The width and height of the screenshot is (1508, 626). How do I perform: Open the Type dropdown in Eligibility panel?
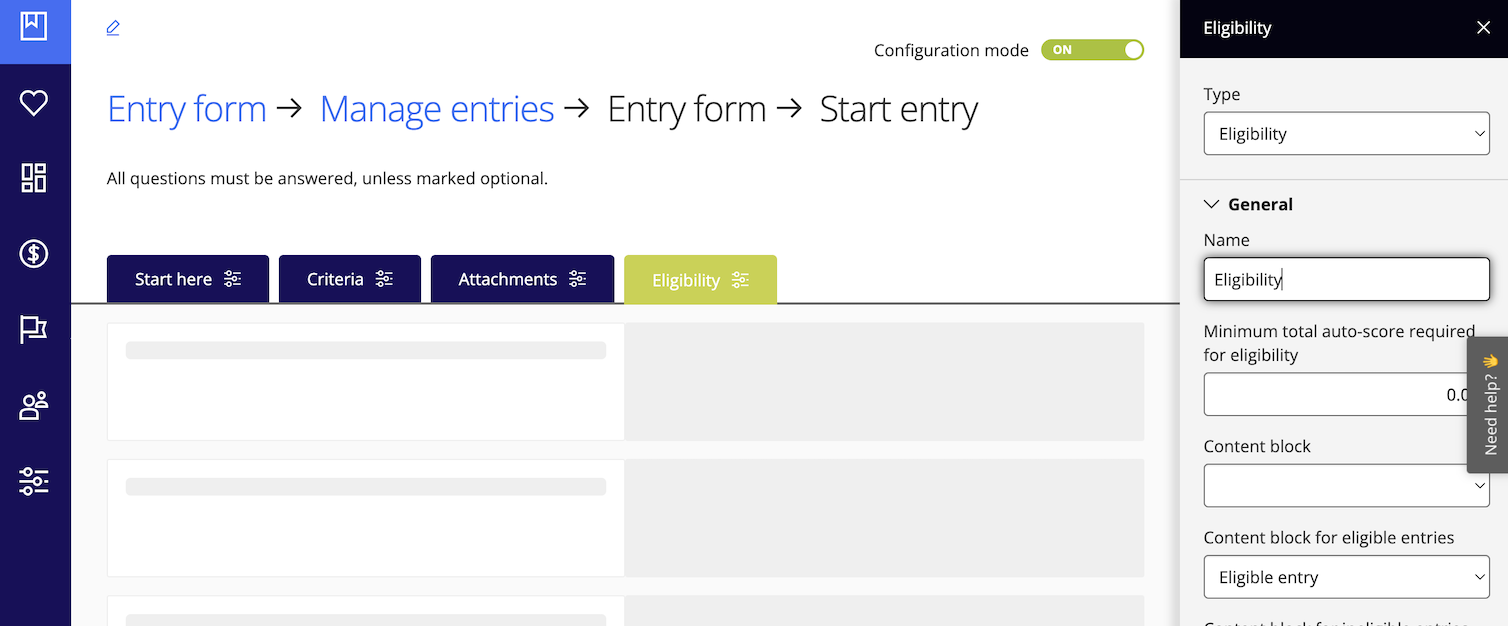tap(1346, 133)
